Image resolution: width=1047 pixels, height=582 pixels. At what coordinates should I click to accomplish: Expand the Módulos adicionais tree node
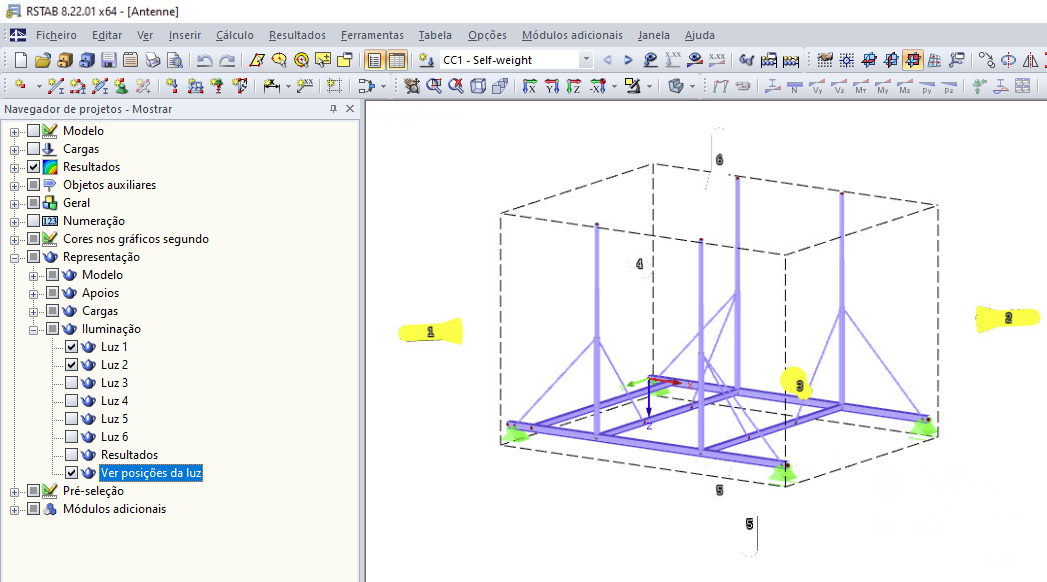(14, 510)
